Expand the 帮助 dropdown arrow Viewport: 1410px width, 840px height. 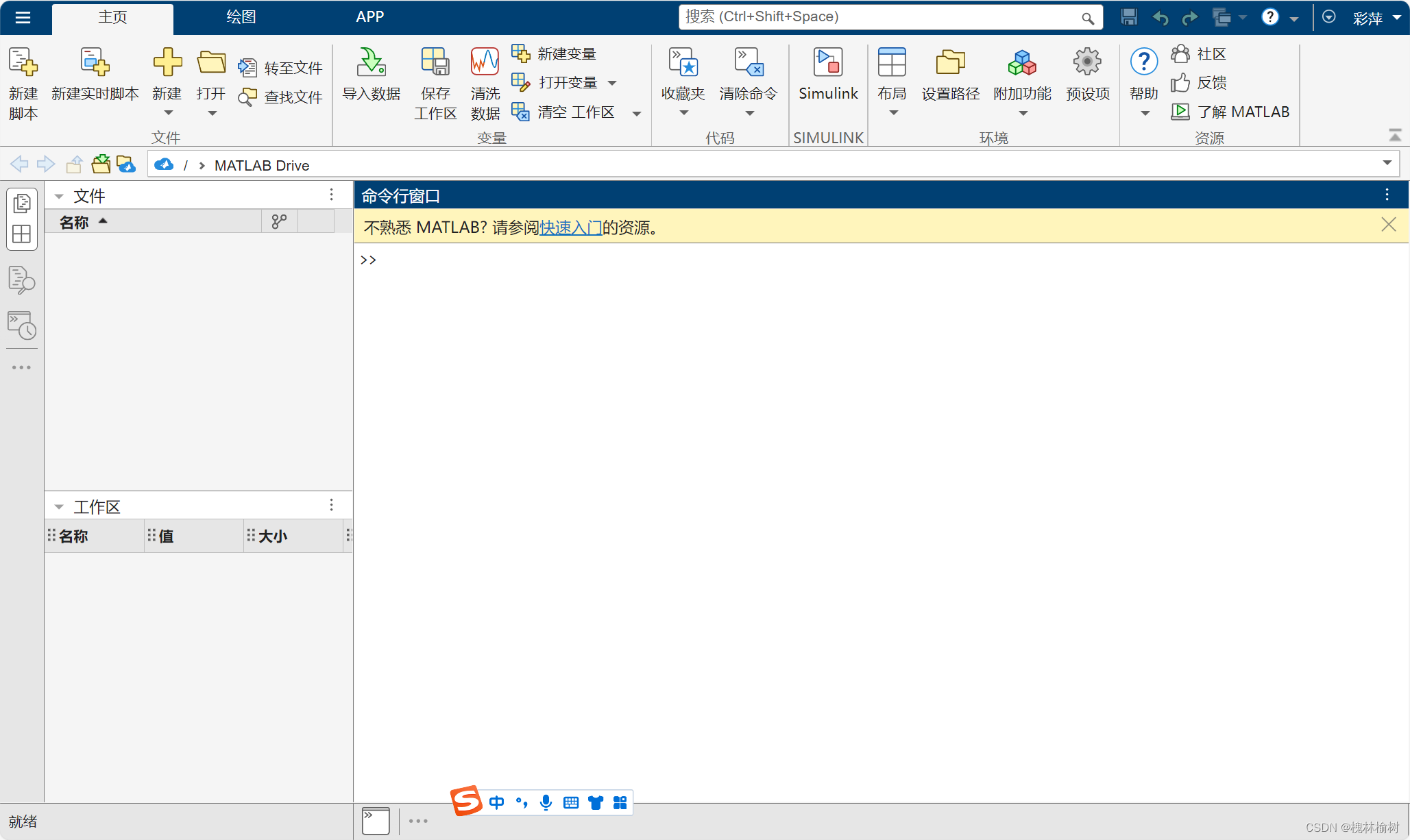coord(1145,113)
